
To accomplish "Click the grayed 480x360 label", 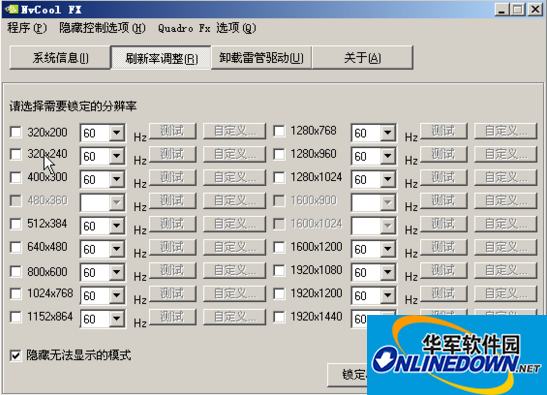I will [x=47, y=200].
